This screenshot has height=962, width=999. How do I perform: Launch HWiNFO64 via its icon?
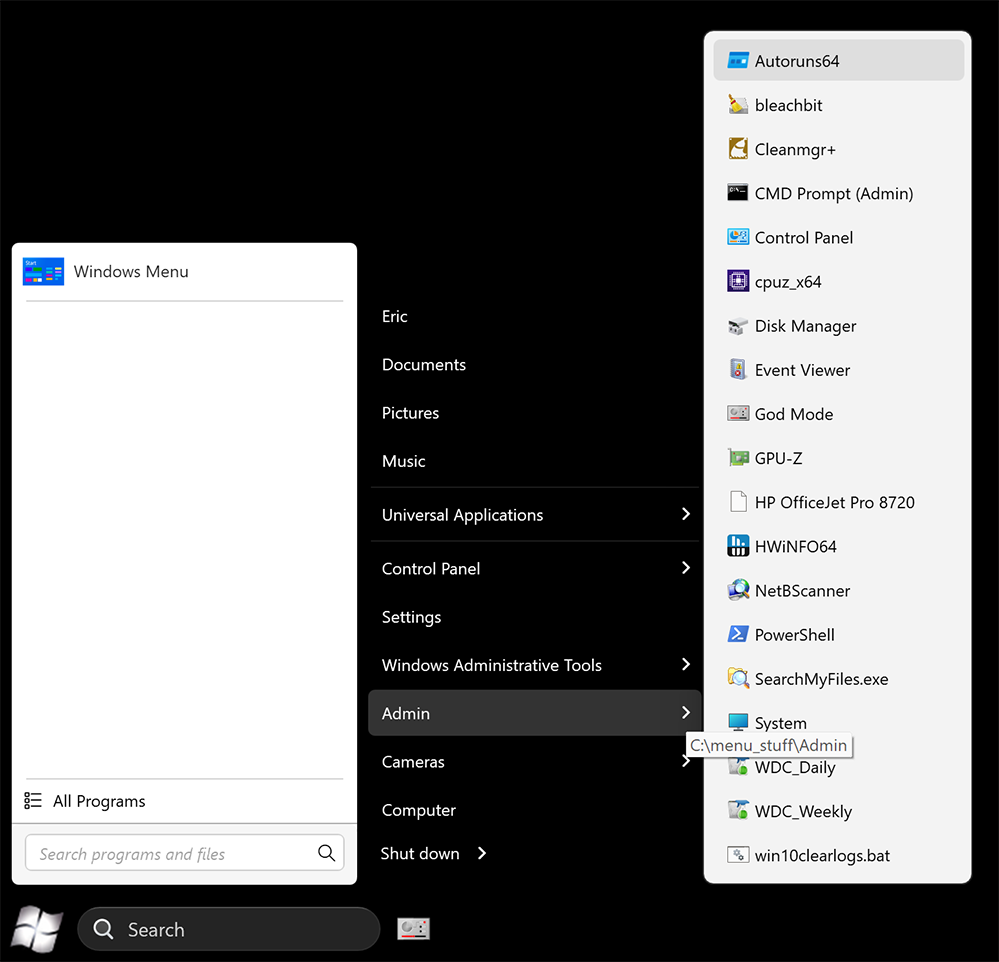click(738, 546)
